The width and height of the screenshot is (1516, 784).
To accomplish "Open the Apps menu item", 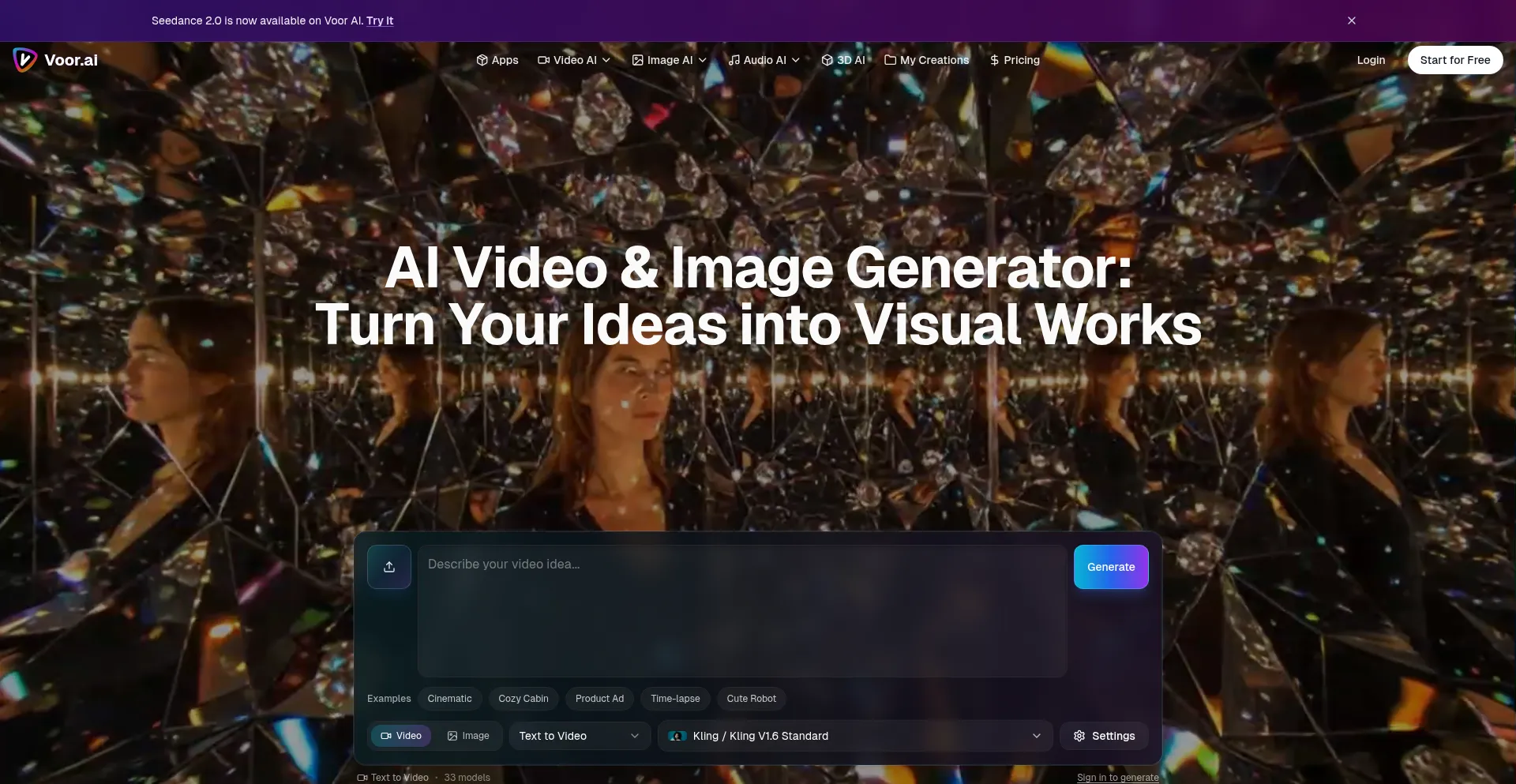I will [497, 60].
